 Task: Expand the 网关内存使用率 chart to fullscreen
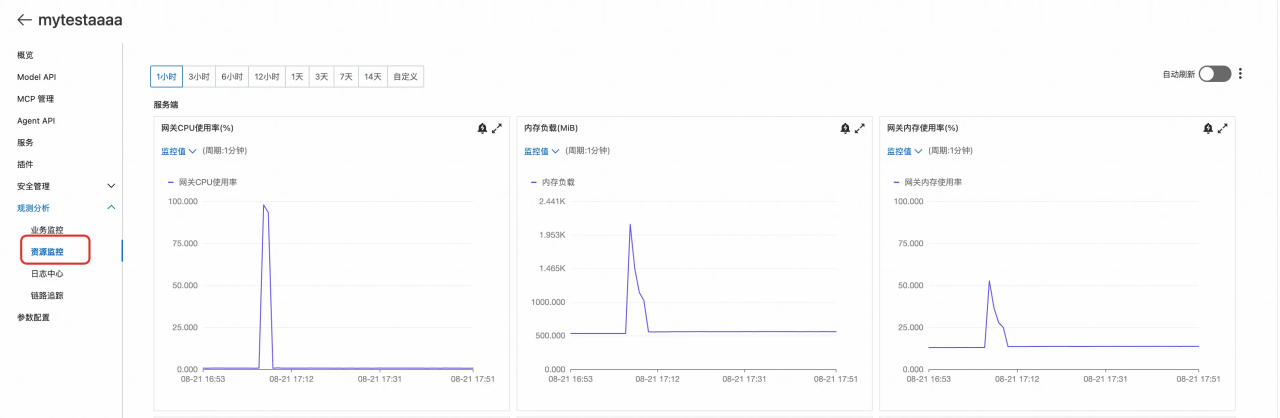pos(1223,128)
